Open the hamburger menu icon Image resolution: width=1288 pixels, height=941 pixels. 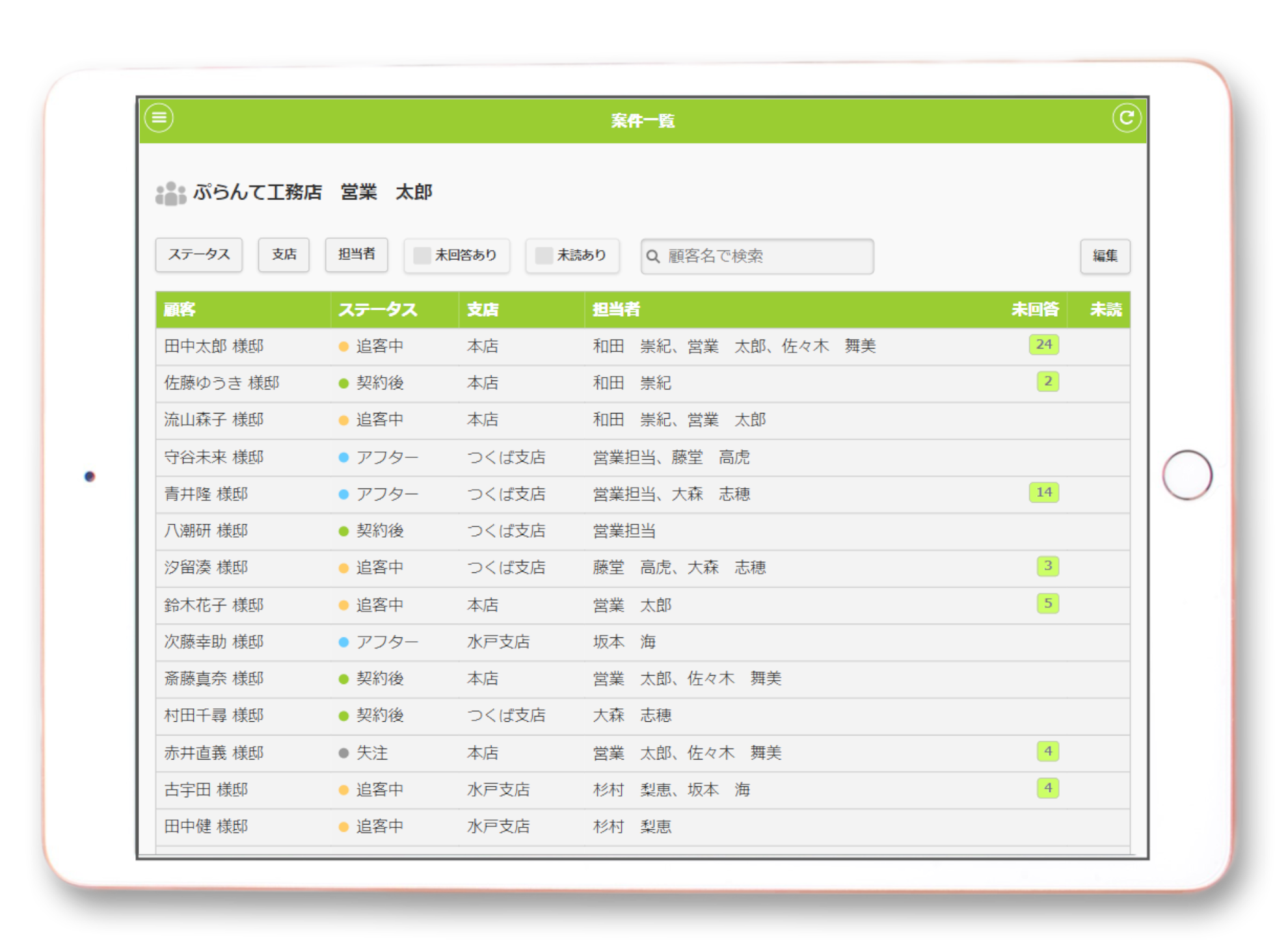click(x=159, y=118)
